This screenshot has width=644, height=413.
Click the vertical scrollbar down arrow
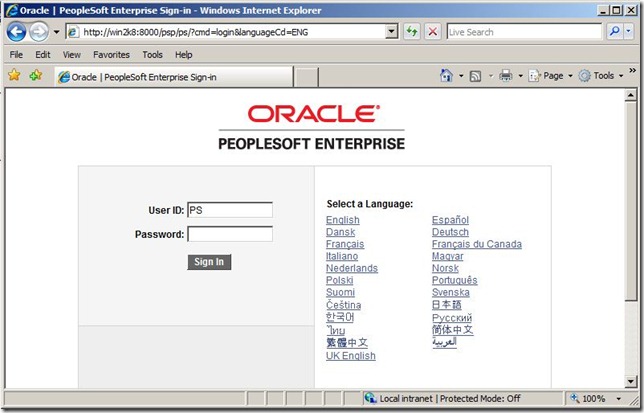coord(631,381)
